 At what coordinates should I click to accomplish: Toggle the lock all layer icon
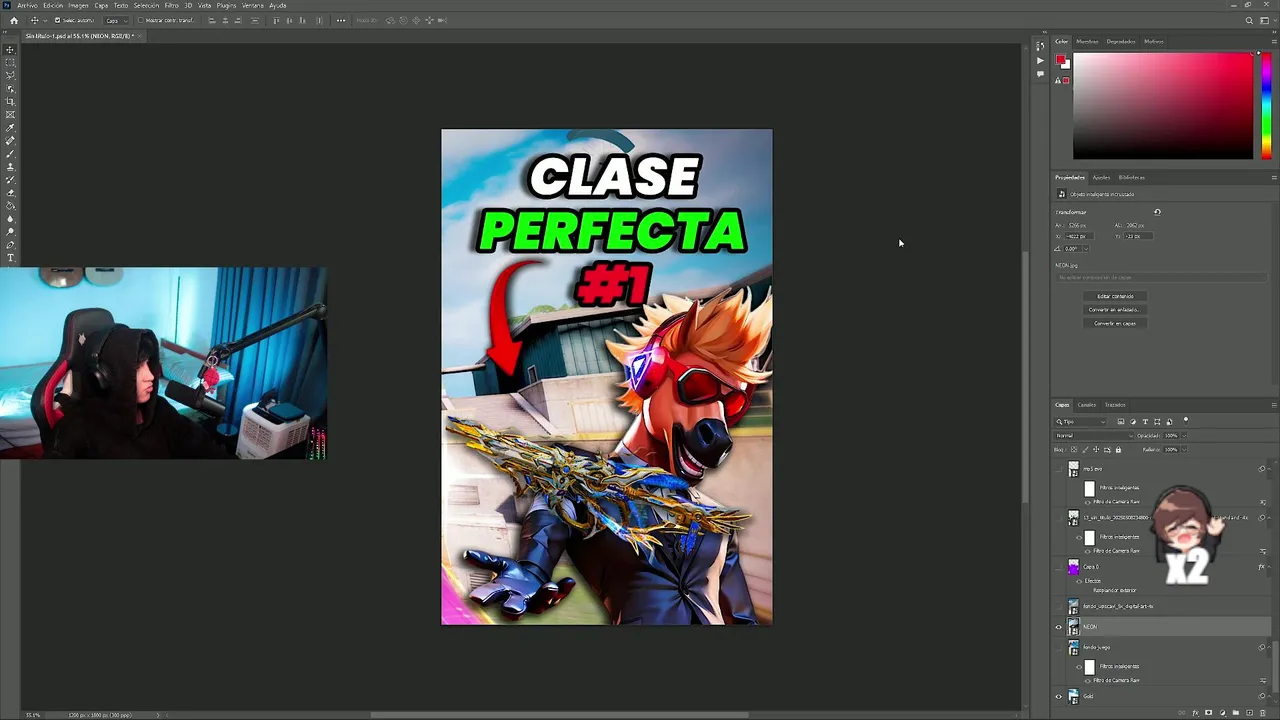pos(1118,450)
